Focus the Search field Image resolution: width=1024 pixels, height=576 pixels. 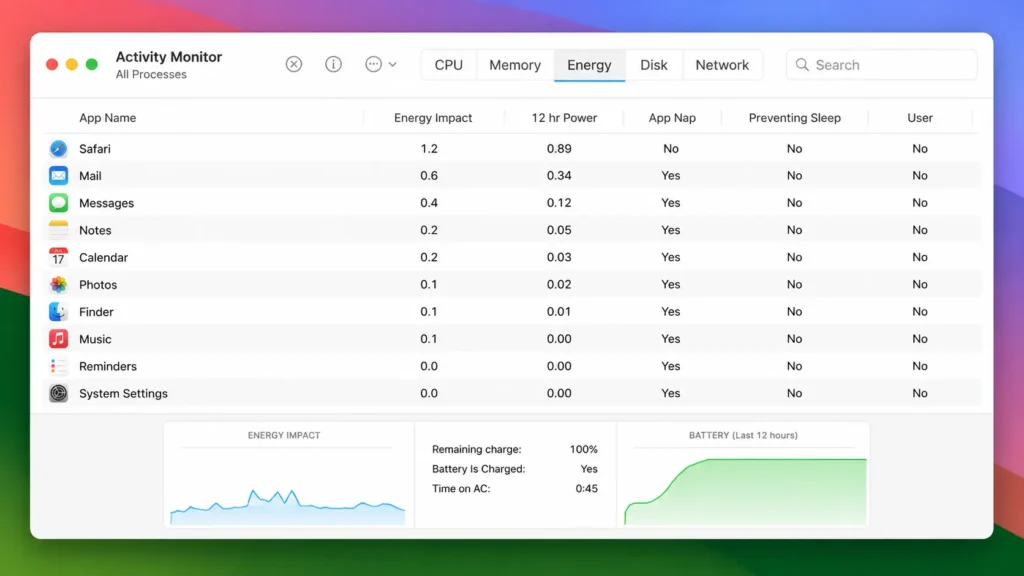point(882,65)
